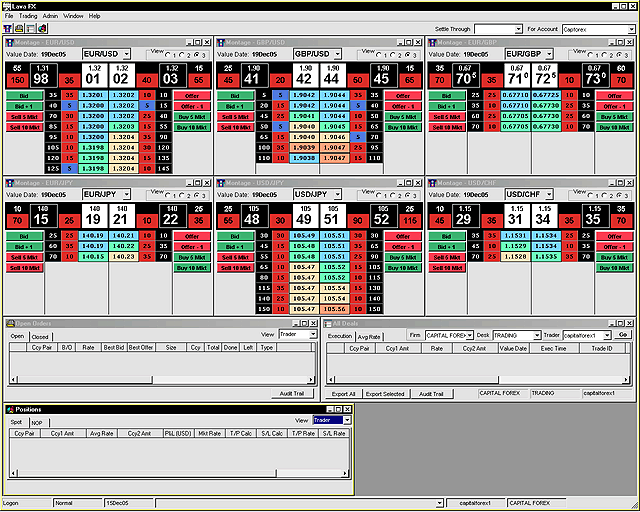Click the status bar message dropdown arrow
The image size is (640, 512).
point(439,503)
